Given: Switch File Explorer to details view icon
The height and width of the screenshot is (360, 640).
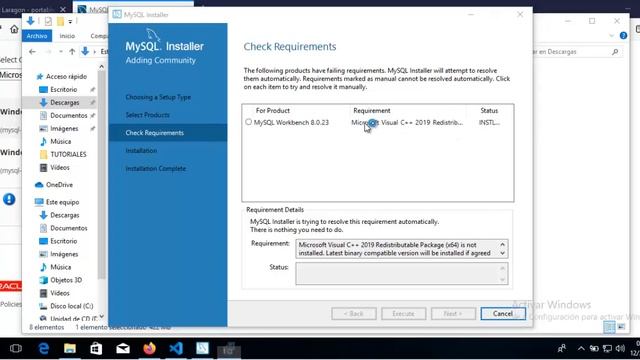Looking at the screenshot, I should (x=609, y=327).
